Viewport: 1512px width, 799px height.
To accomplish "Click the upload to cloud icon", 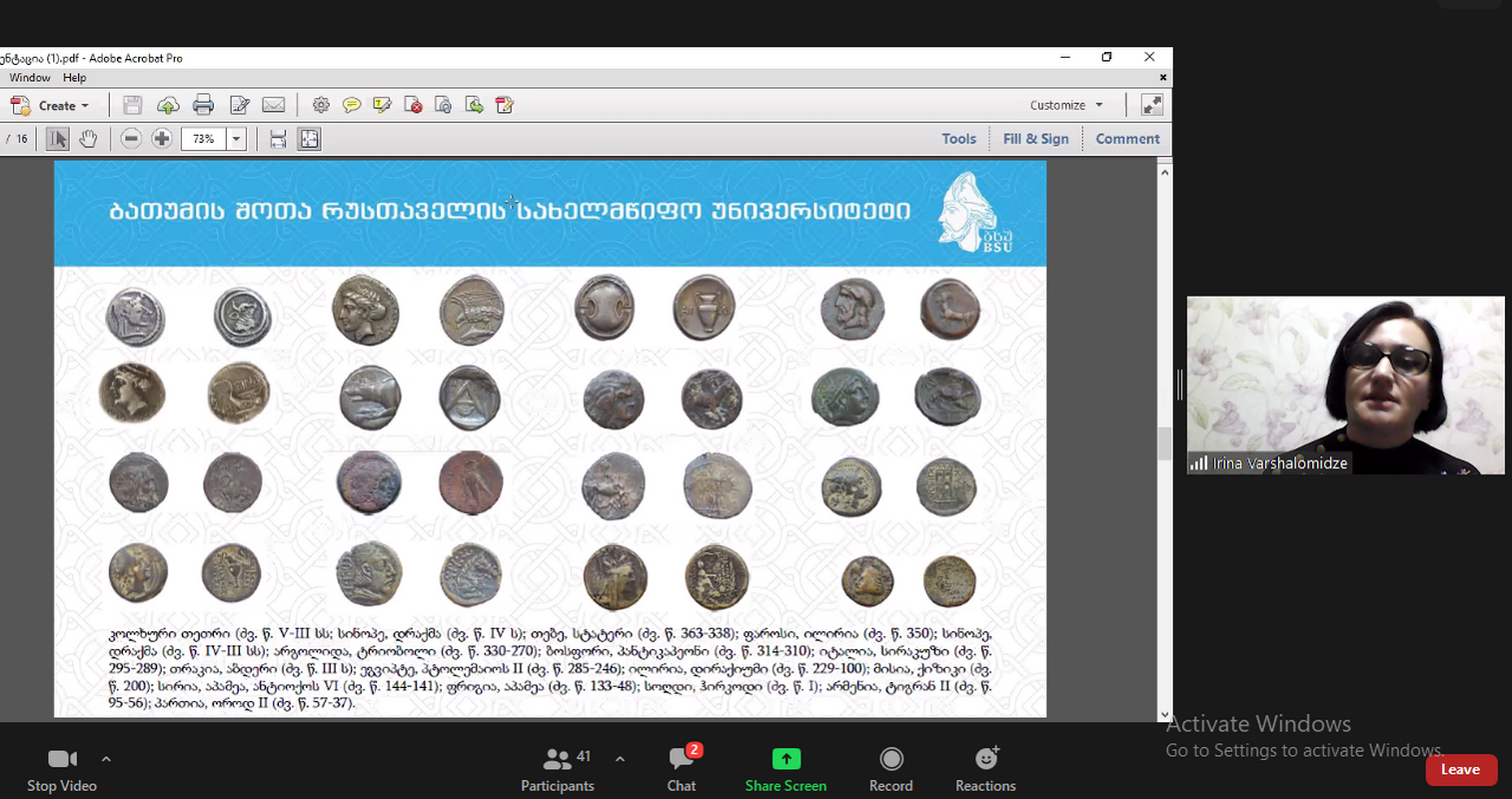I will pos(168,105).
